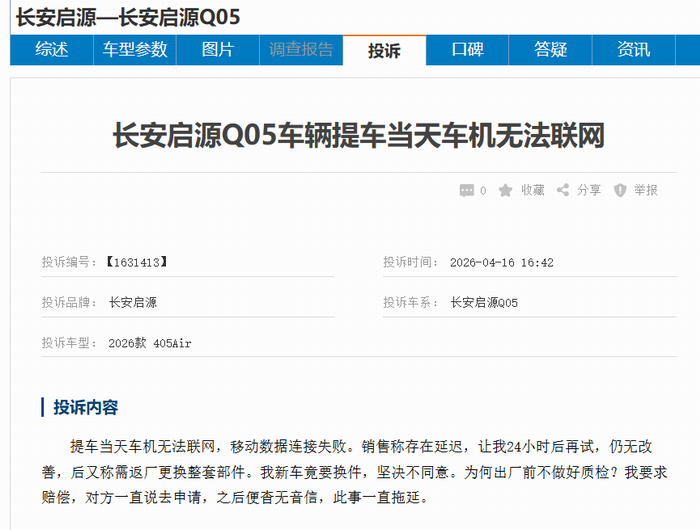Click the complaint headline about 车机无法联网
This screenshot has height=530, width=700.
coord(359,136)
